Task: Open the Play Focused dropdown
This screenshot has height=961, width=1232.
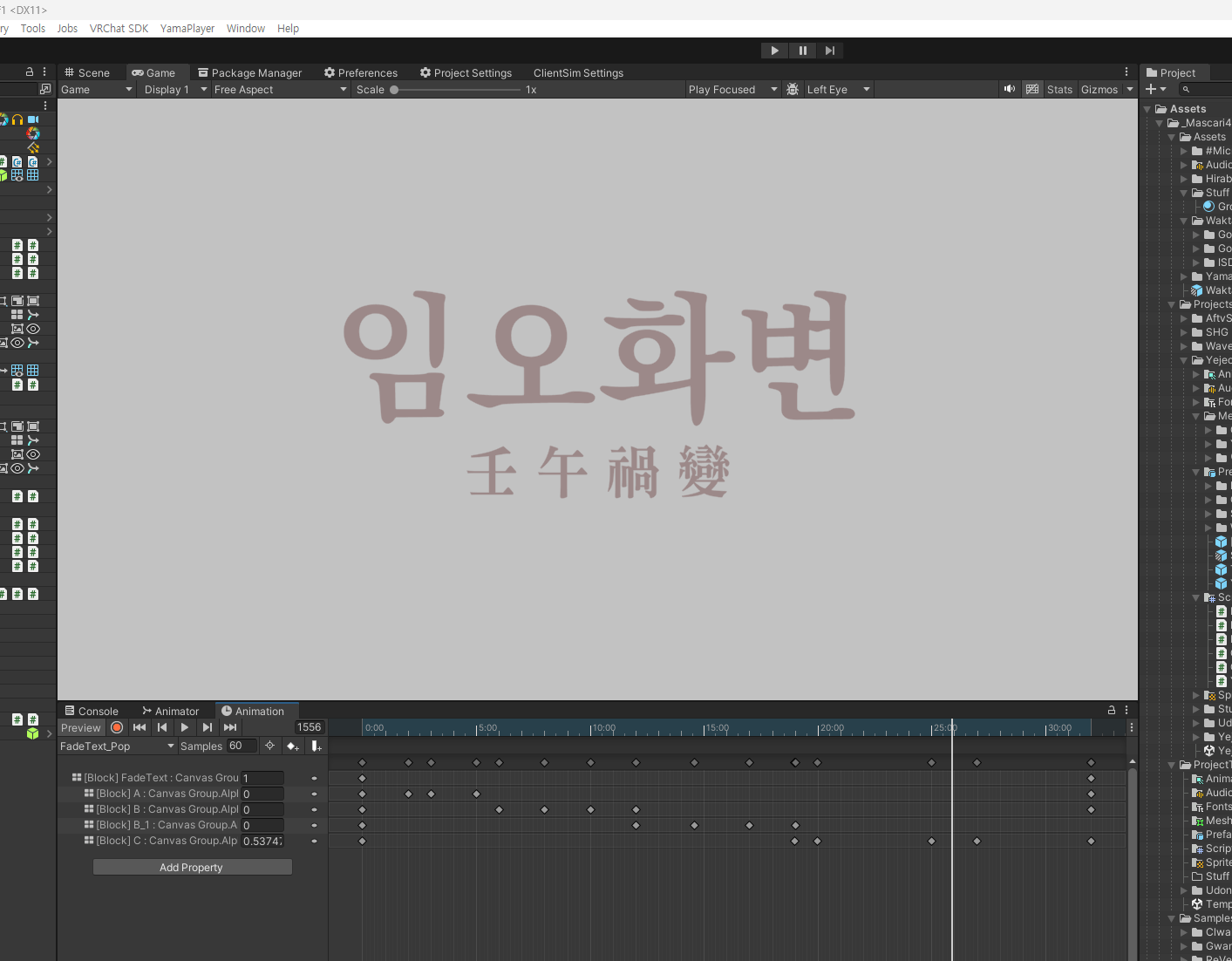Action: (x=732, y=89)
